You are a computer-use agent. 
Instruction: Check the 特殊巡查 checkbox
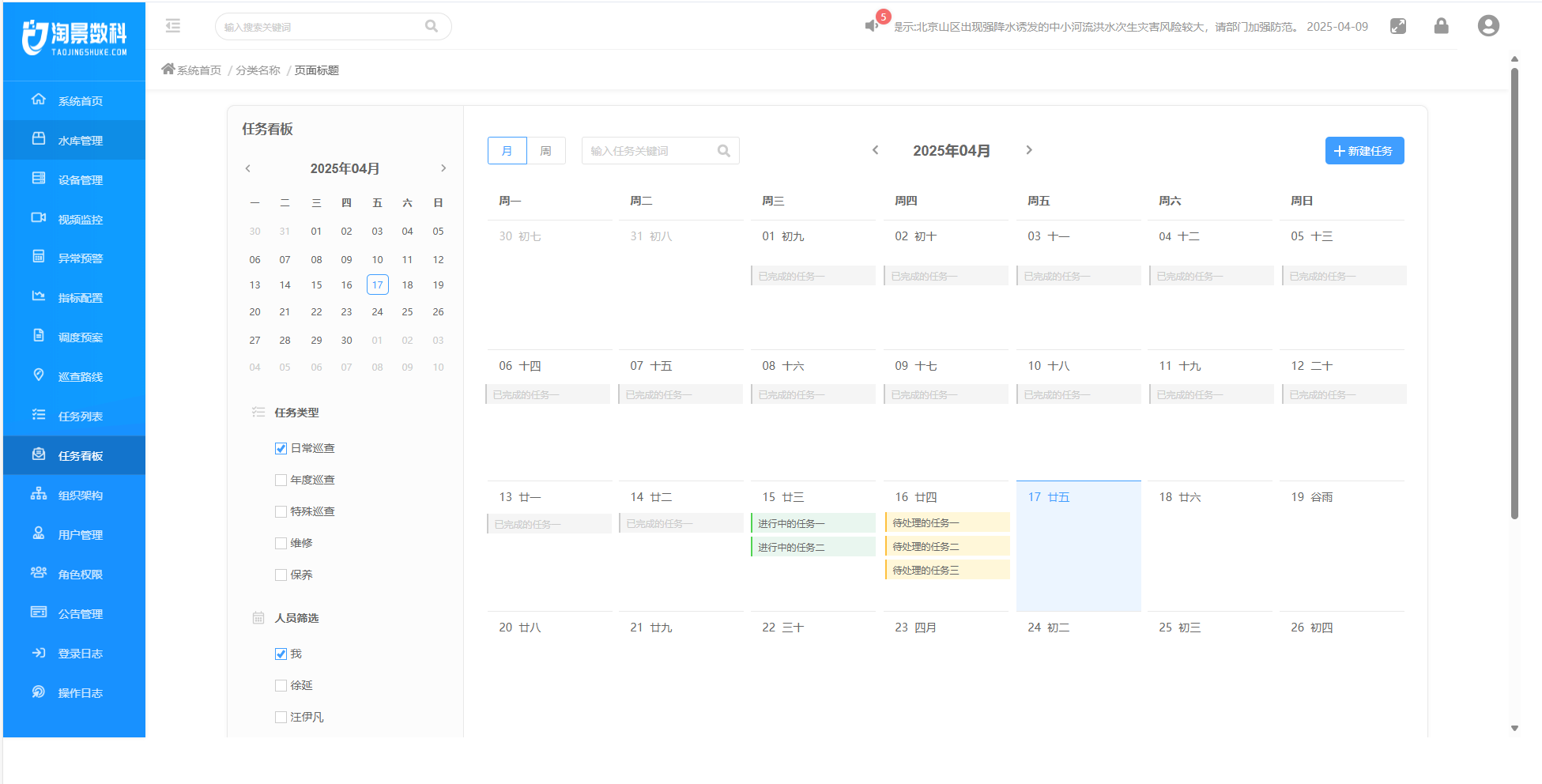click(281, 511)
